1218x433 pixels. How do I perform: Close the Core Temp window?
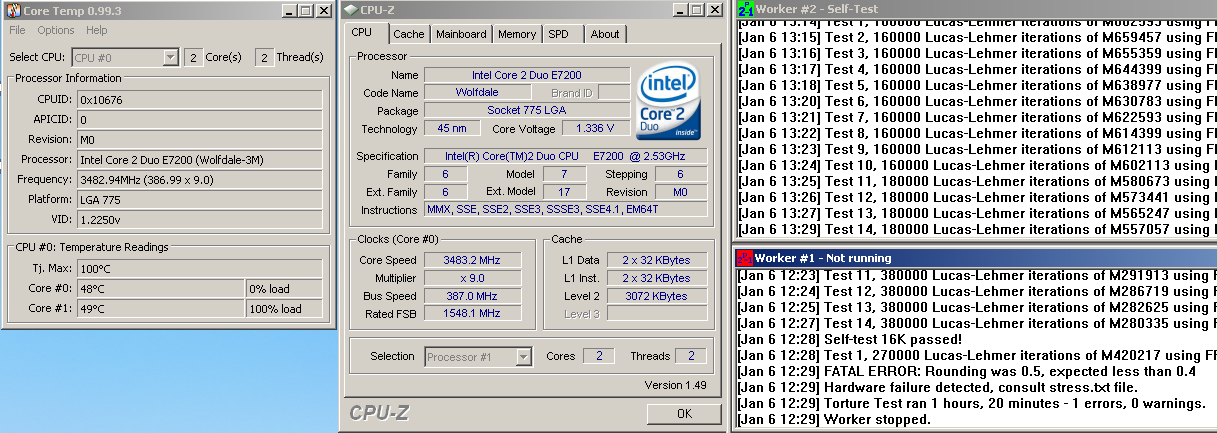pos(322,10)
